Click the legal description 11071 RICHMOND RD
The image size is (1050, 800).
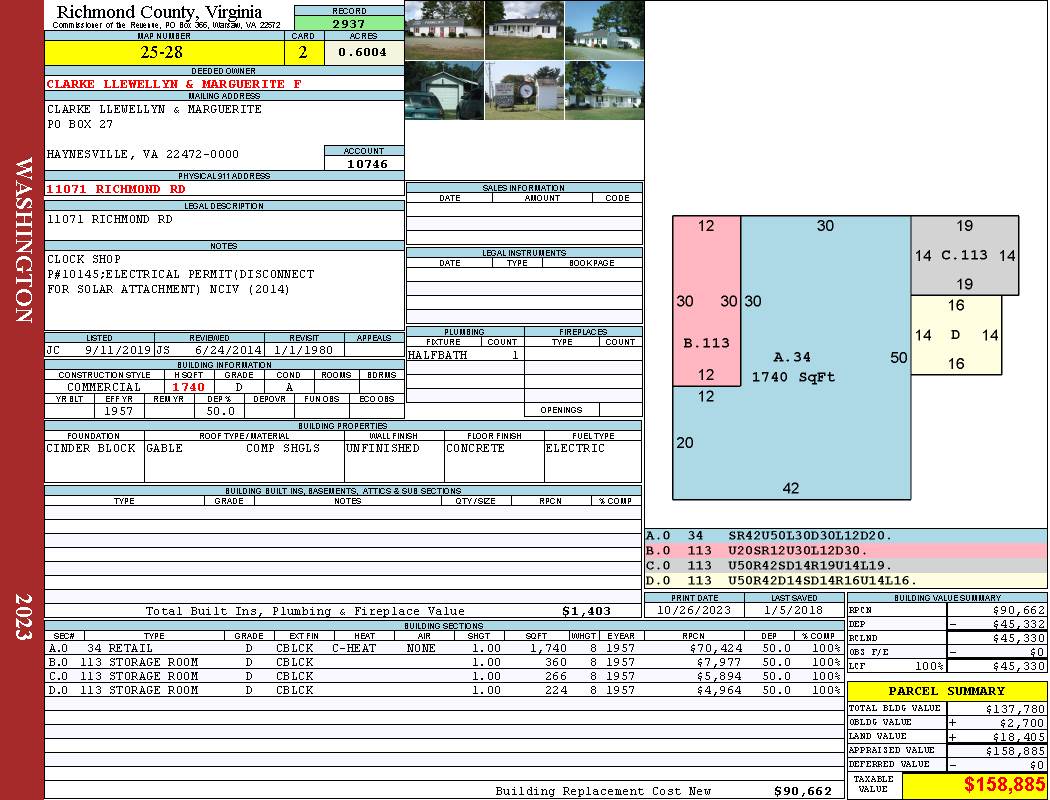(x=109, y=219)
